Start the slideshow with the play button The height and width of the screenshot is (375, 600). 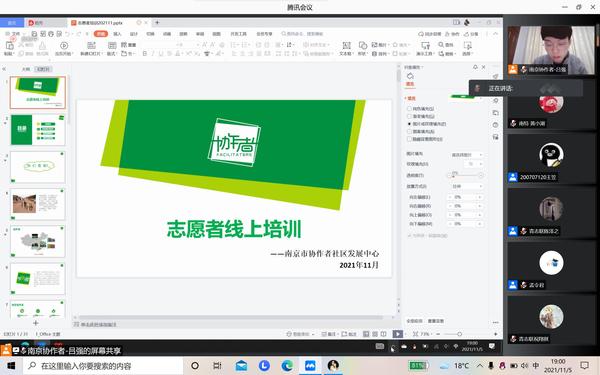[398, 334]
